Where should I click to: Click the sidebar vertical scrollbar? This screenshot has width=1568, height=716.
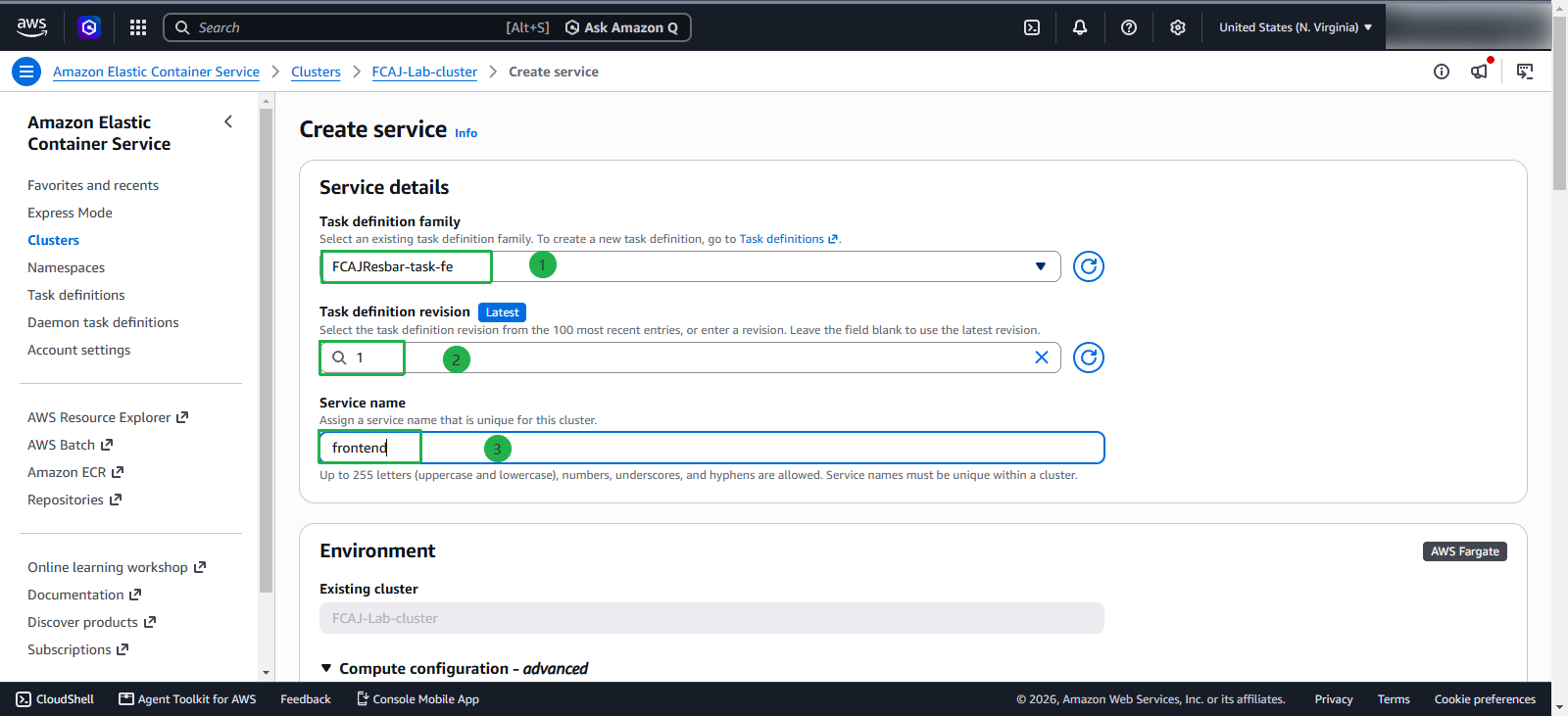[266, 349]
